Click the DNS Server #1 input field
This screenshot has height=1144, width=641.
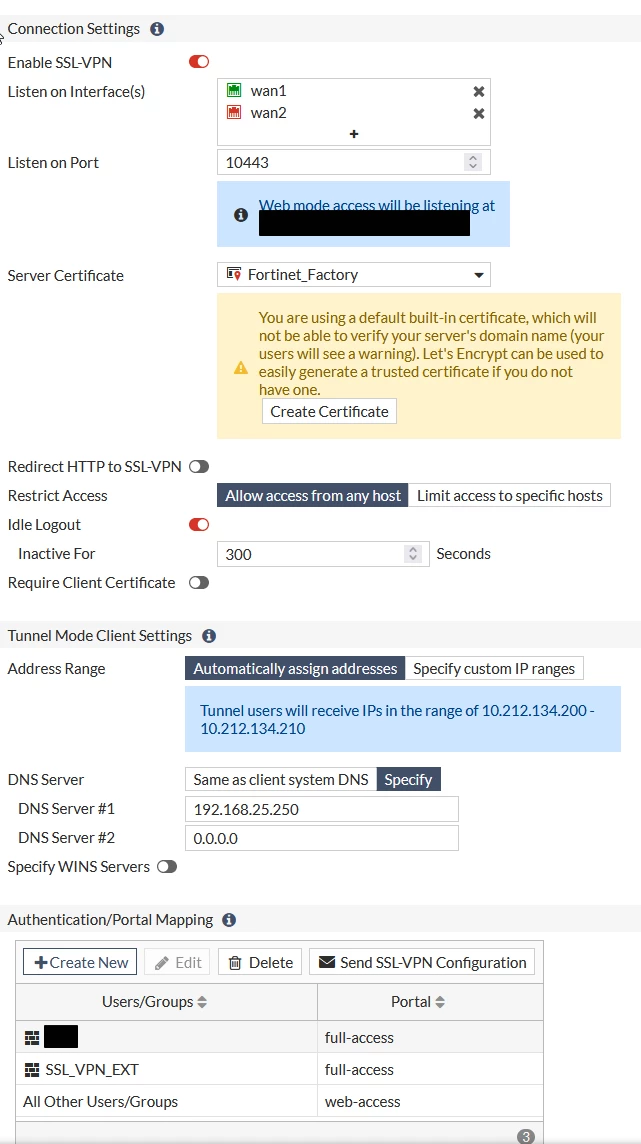(x=322, y=809)
